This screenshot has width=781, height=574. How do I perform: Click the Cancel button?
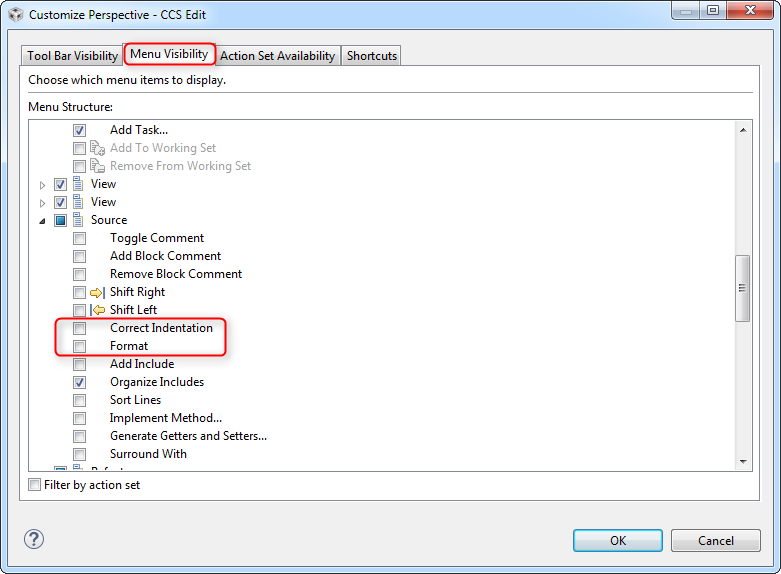pos(716,541)
